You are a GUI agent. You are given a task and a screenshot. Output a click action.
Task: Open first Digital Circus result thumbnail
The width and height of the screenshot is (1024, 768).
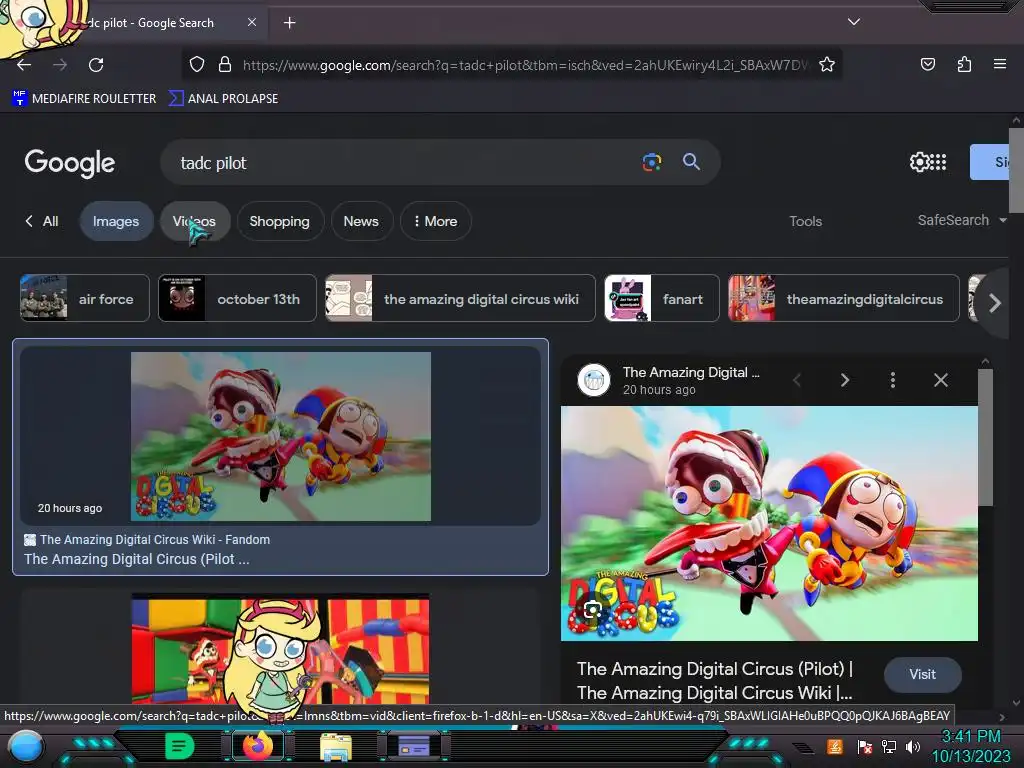pos(281,436)
